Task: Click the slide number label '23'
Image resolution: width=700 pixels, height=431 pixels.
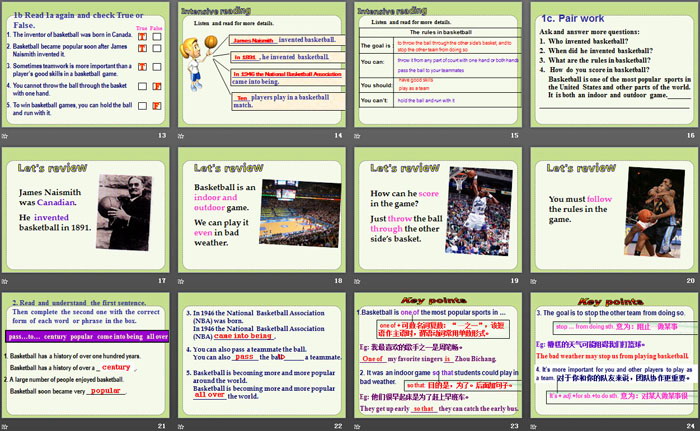Action: pyautogui.click(x=514, y=426)
